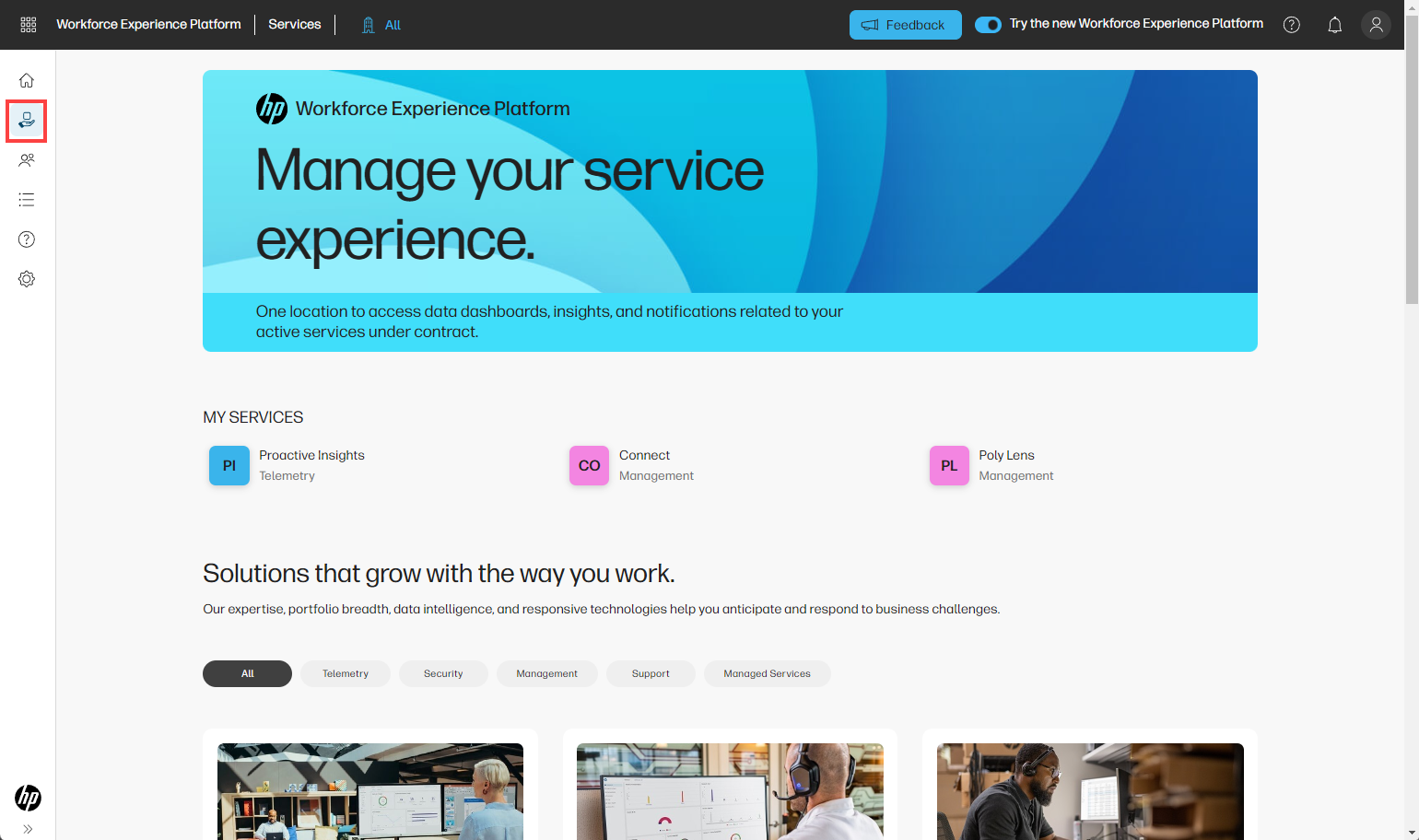Viewport: 1419px width, 840px height.
Task: Open the Services menu in the top bar
Action: pyautogui.click(x=294, y=24)
